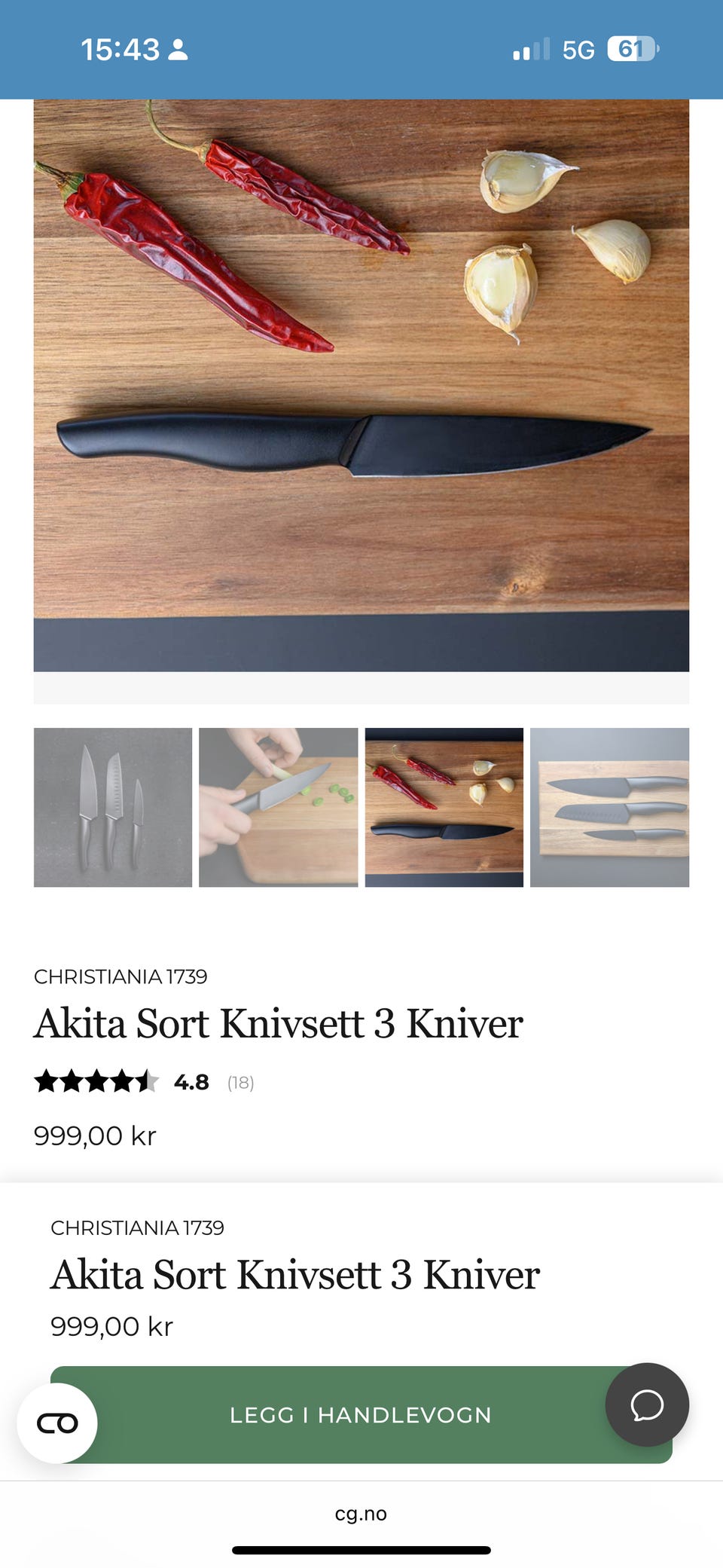Tap the 15:43 clock in status bar
This screenshot has width=723, height=1568.
[120, 50]
